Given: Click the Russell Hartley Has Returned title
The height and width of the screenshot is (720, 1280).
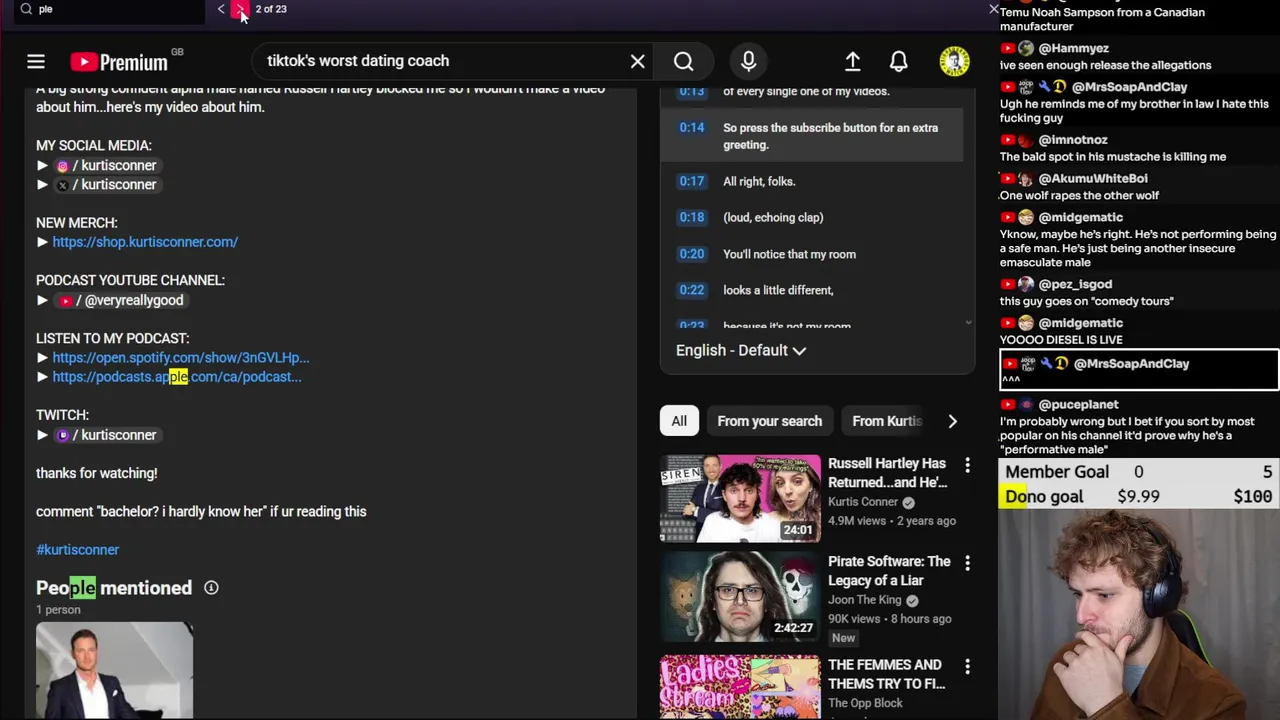Looking at the screenshot, I should [887, 473].
